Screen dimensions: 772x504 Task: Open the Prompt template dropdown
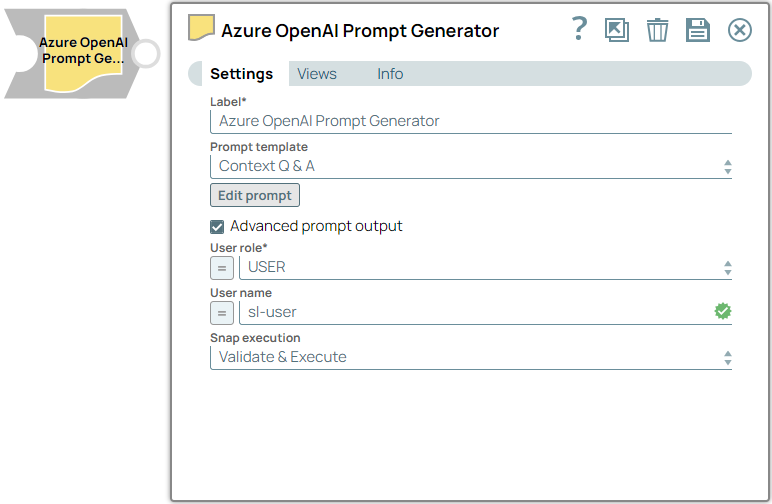(471, 166)
